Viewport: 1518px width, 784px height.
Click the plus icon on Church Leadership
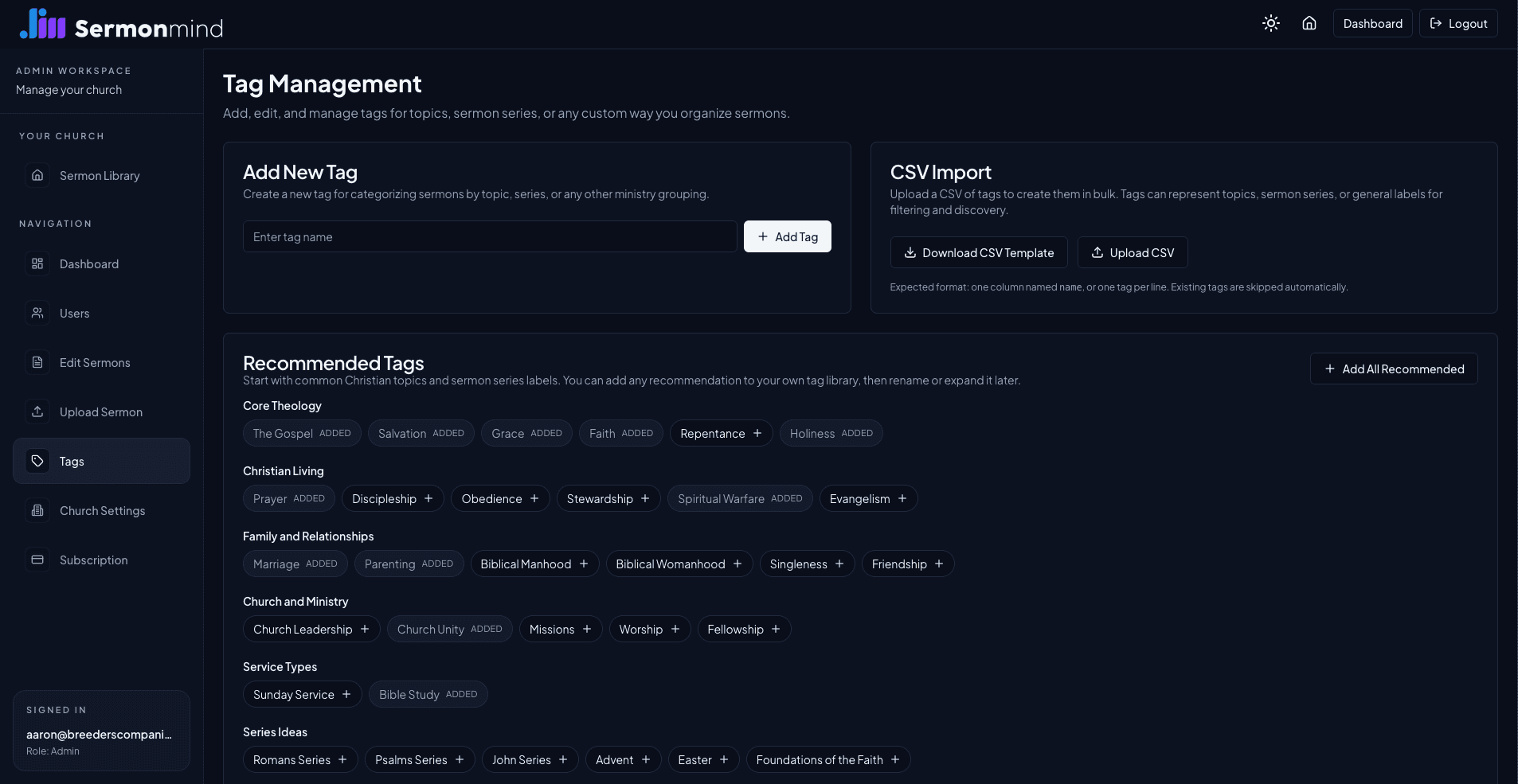365,629
